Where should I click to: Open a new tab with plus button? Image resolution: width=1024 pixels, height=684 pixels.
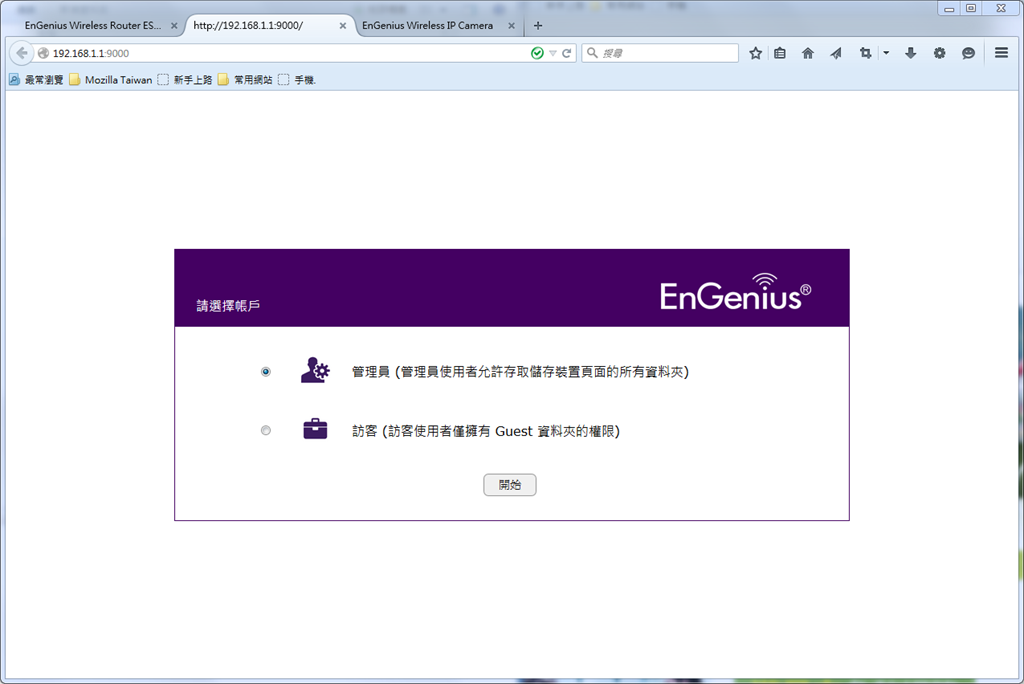(x=537, y=25)
